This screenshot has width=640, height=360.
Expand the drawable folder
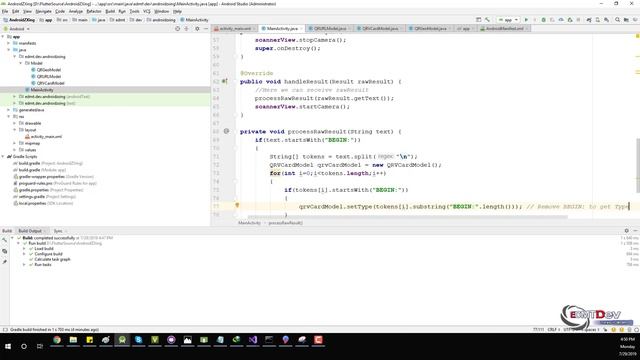15,123
